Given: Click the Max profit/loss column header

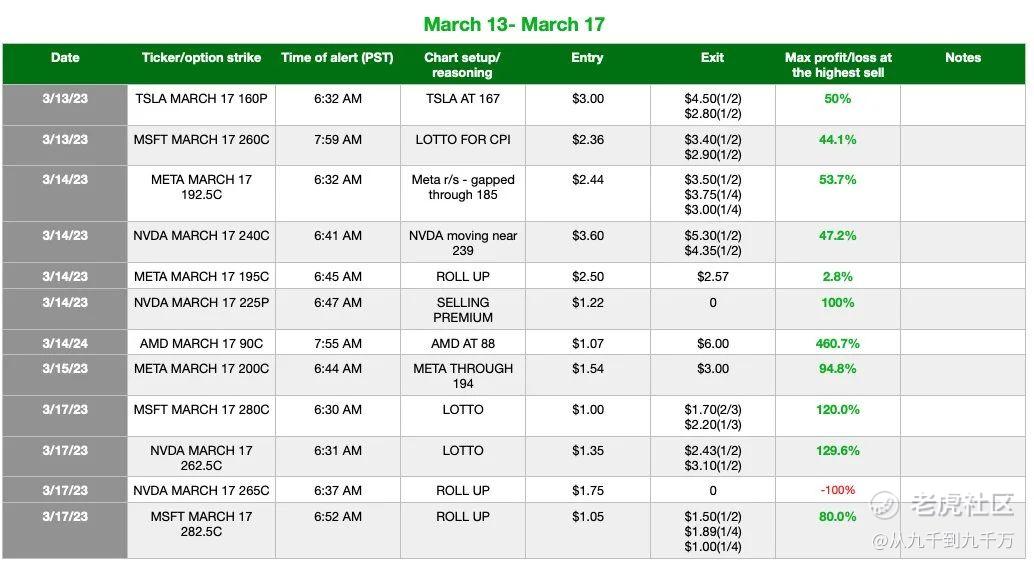Looking at the screenshot, I should tap(838, 65).
